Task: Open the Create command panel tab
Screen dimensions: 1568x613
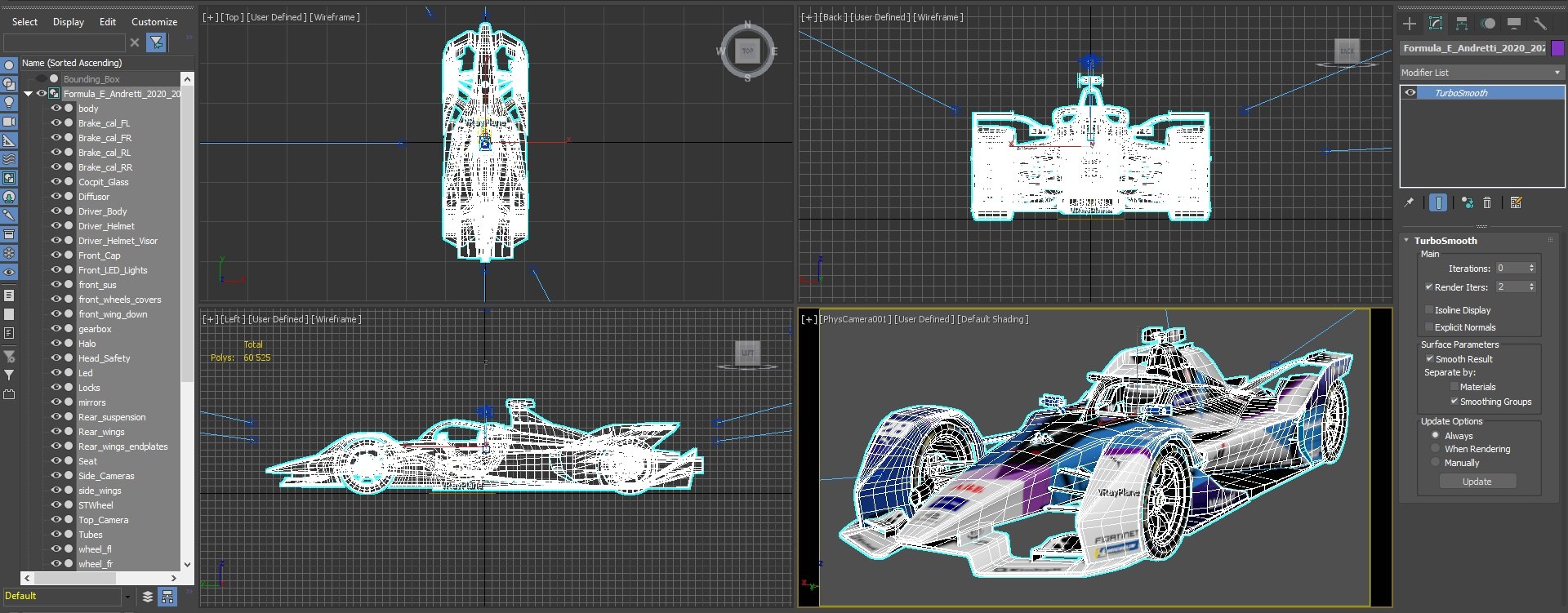Action: [x=1410, y=24]
